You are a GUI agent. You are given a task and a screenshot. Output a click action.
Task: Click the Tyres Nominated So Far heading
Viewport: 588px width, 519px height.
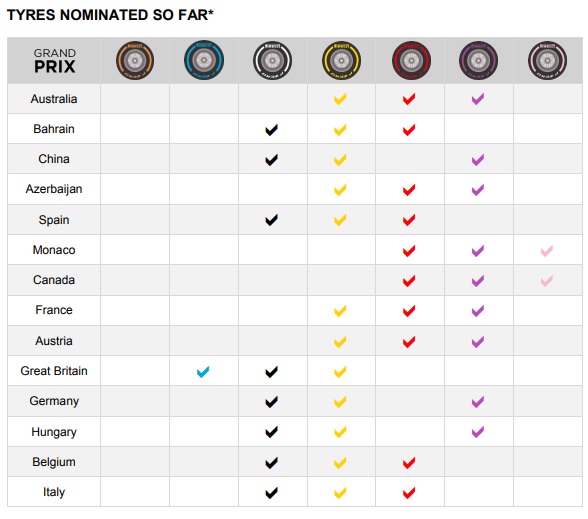110,15
